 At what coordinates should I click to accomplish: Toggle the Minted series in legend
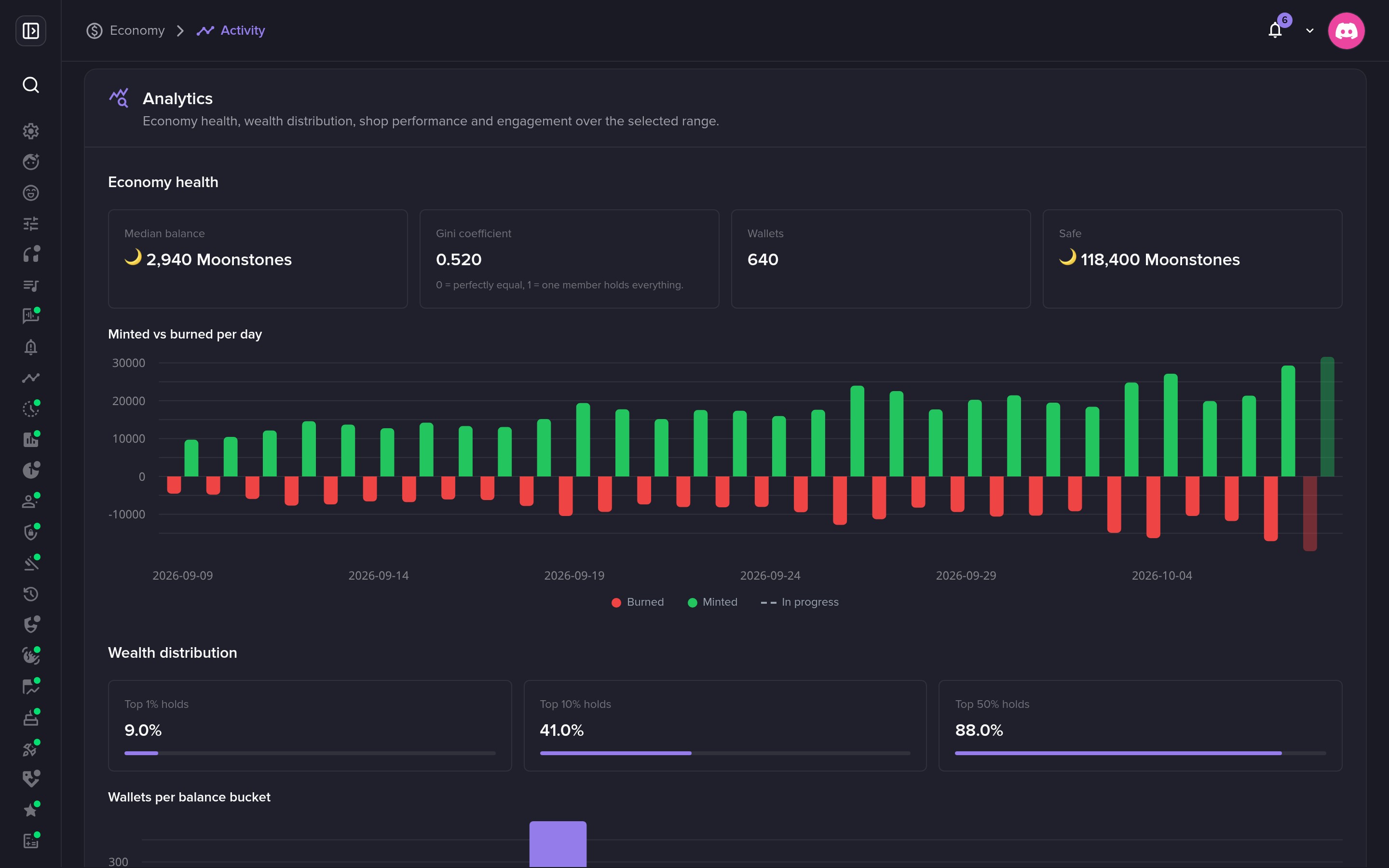(x=712, y=602)
